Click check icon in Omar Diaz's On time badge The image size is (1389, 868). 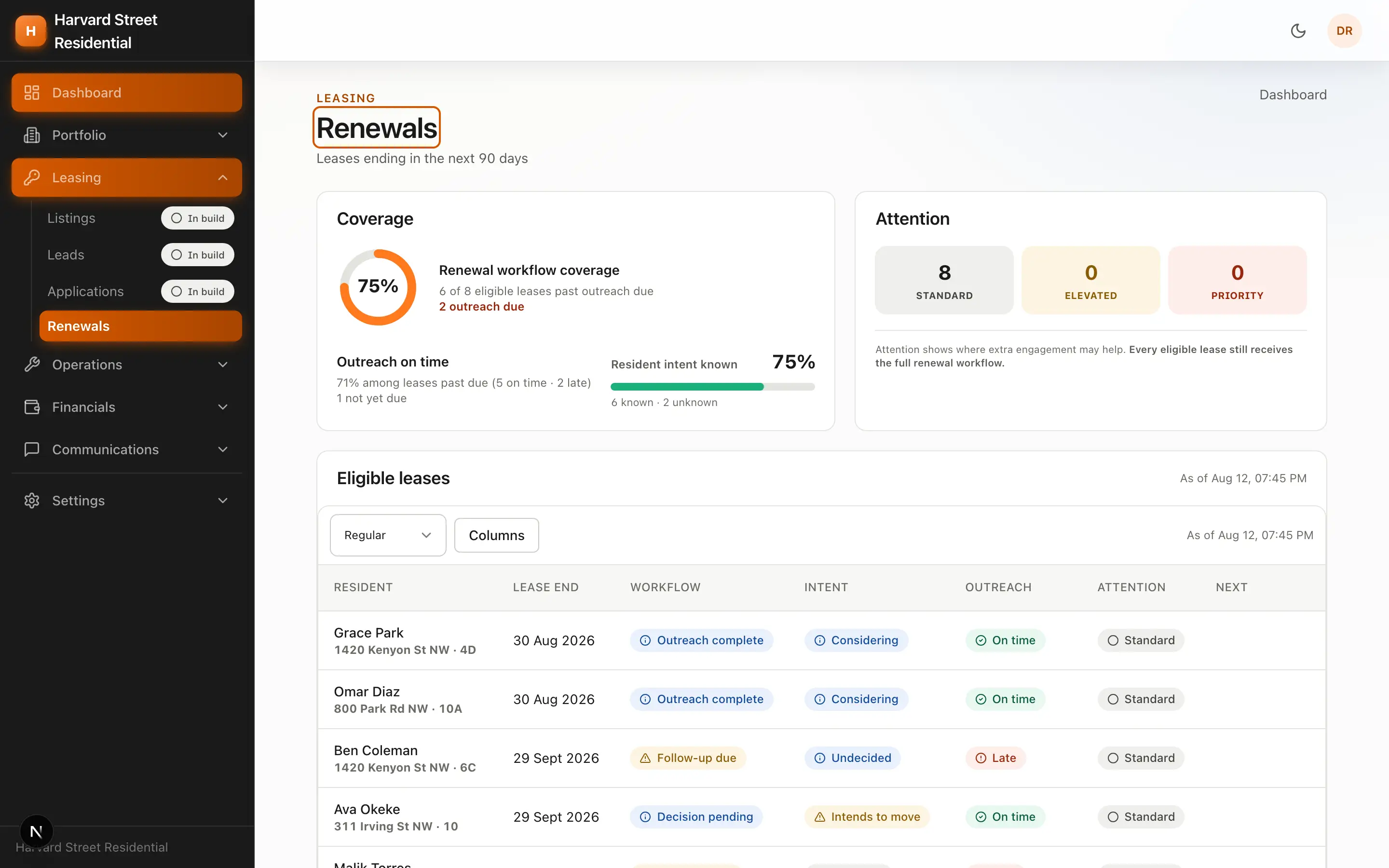pyautogui.click(x=981, y=699)
